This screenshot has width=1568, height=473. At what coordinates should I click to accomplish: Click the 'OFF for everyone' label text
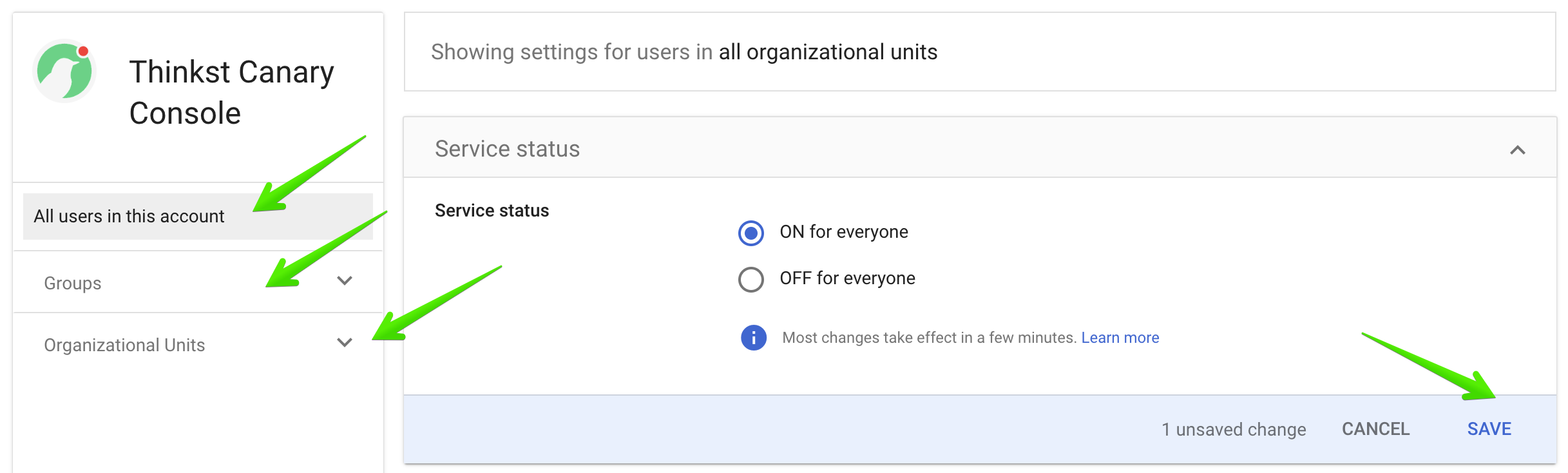[x=847, y=278]
